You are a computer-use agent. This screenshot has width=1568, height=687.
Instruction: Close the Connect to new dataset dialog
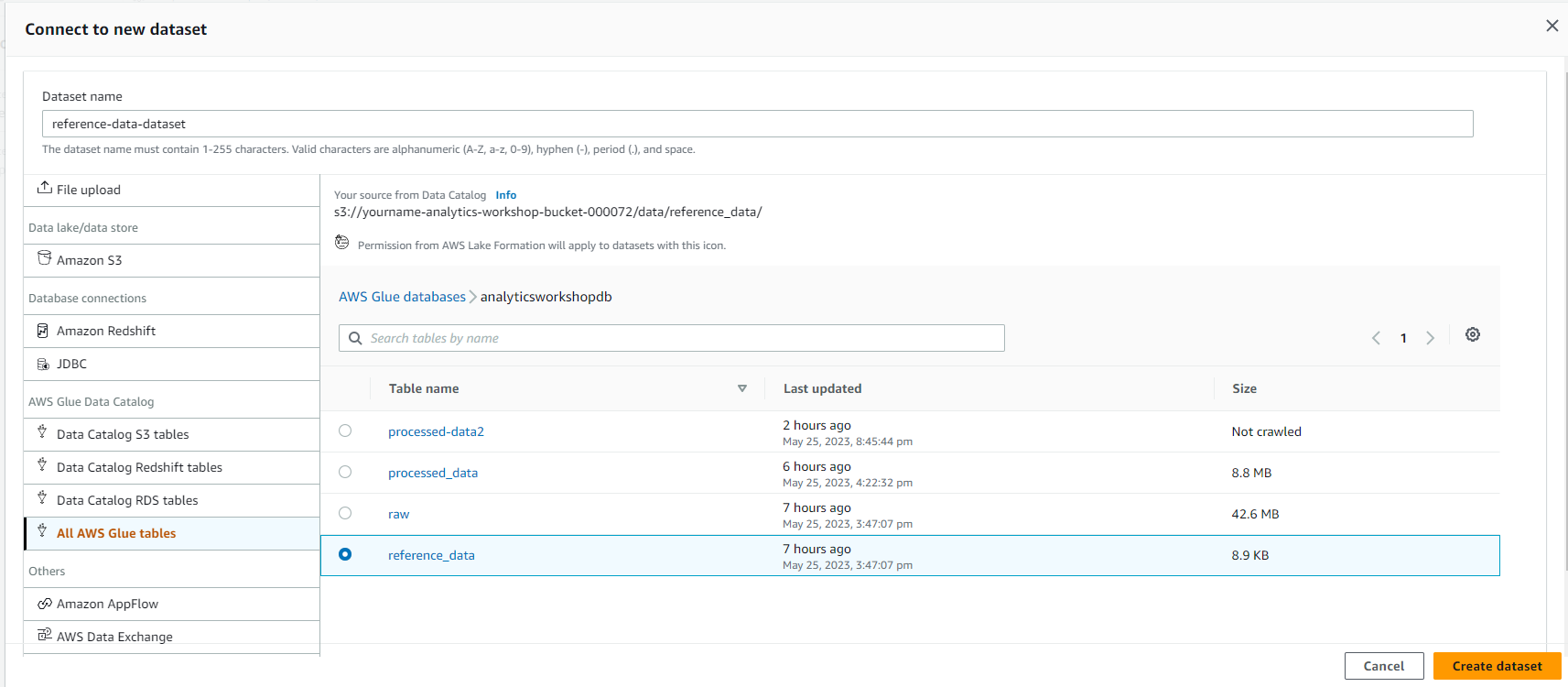pos(1552,26)
